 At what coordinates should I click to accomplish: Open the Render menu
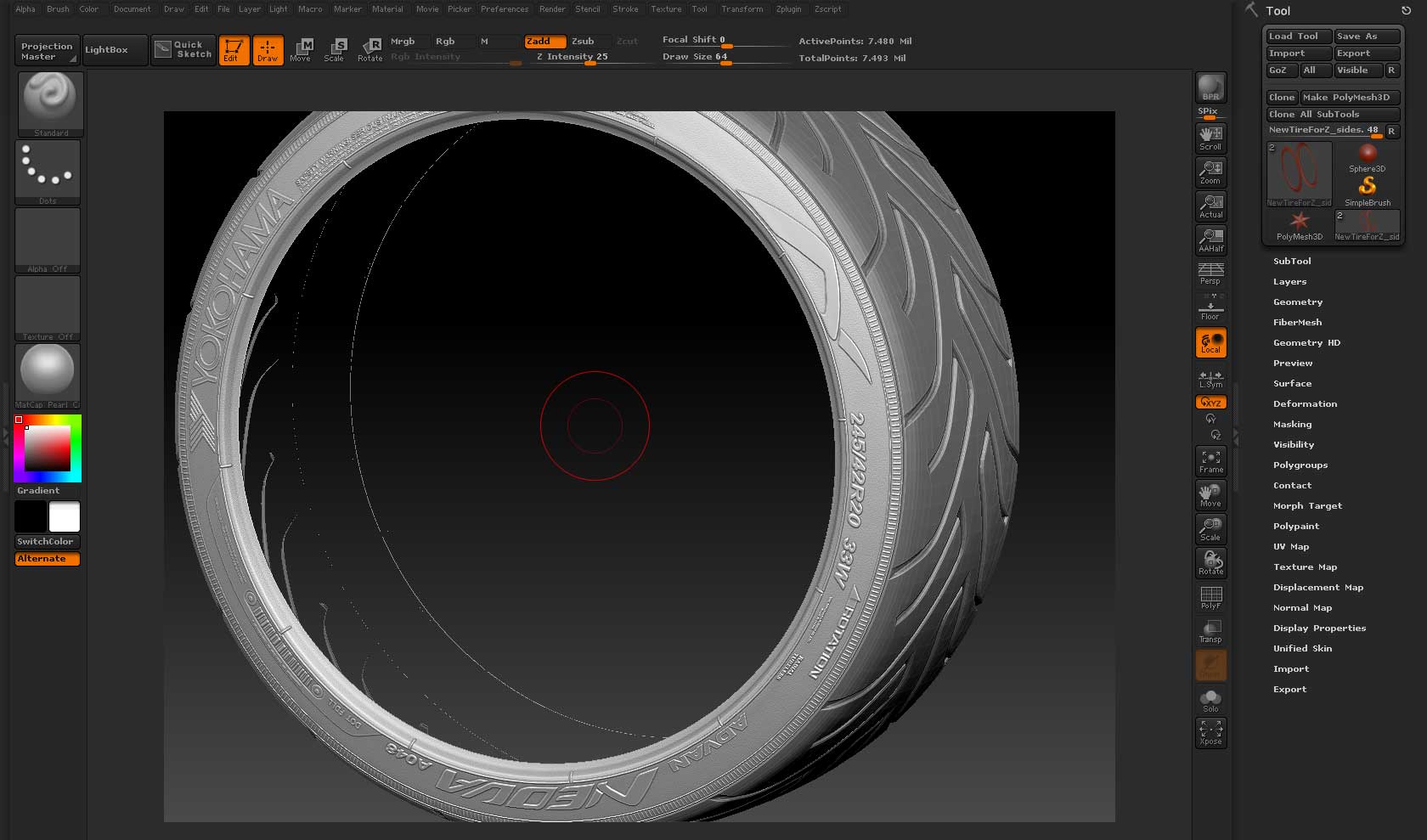(552, 9)
